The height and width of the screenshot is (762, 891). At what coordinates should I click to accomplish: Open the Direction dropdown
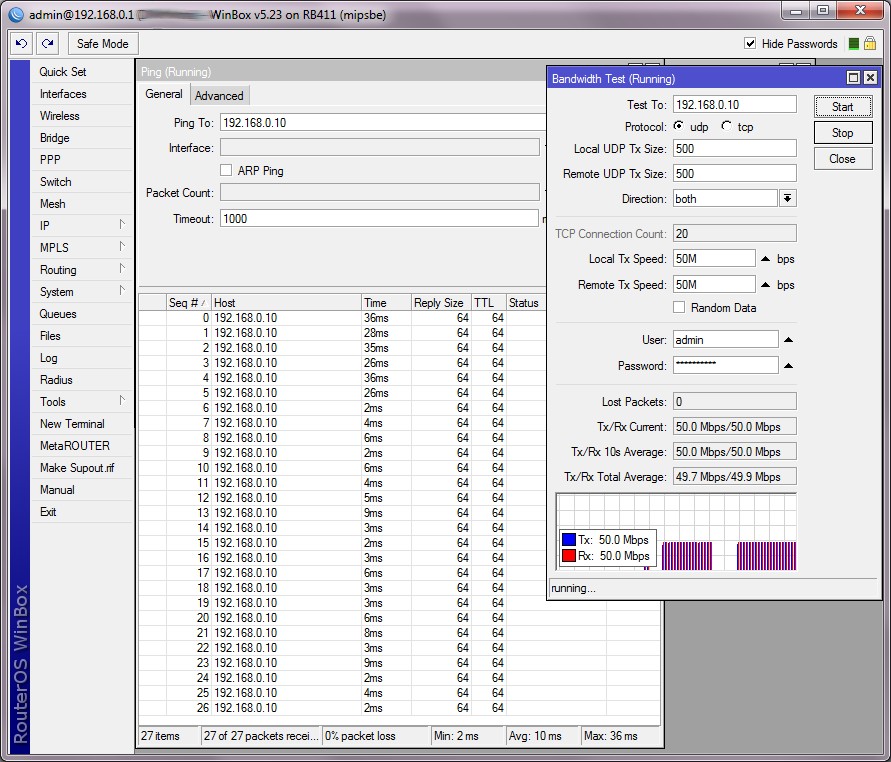(x=788, y=199)
